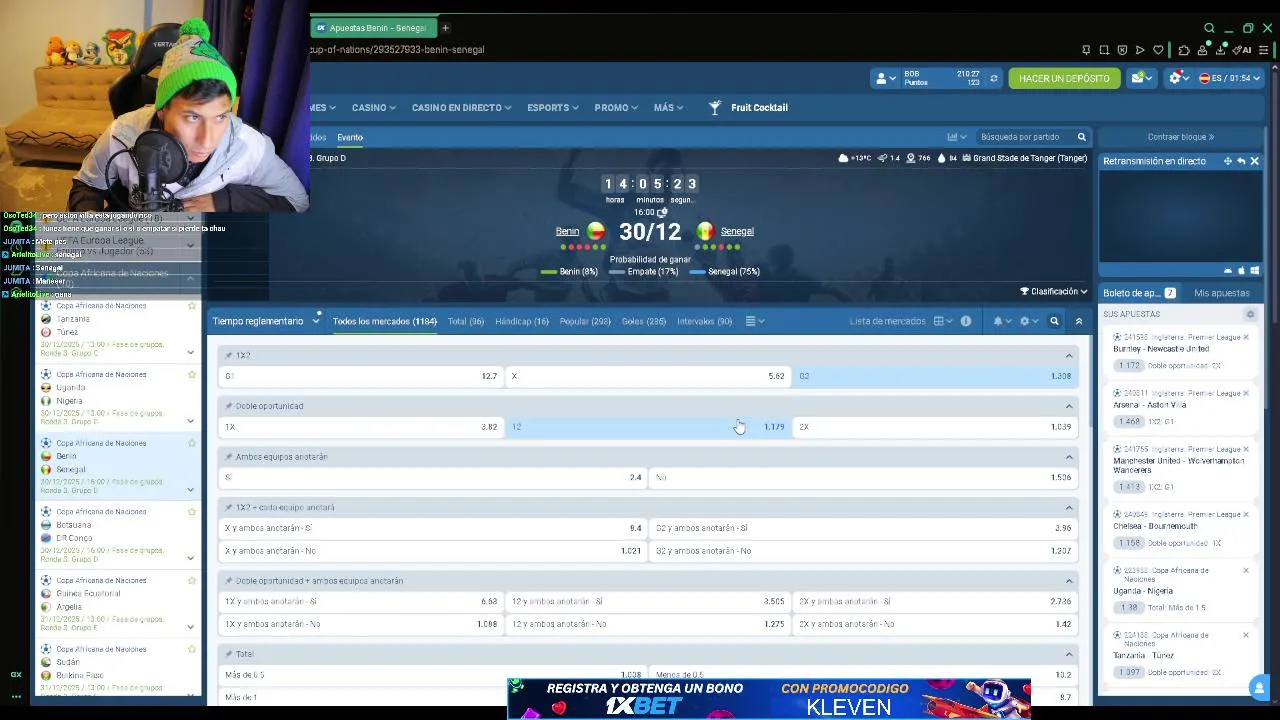The height and width of the screenshot is (720, 1280).
Task: Click the browser player arrow icon
Action: (1140, 50)
